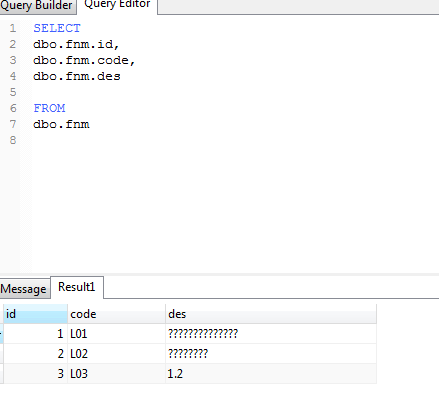
Task: Click the dbo.fnm text on line 7
Action: (61, 124)
